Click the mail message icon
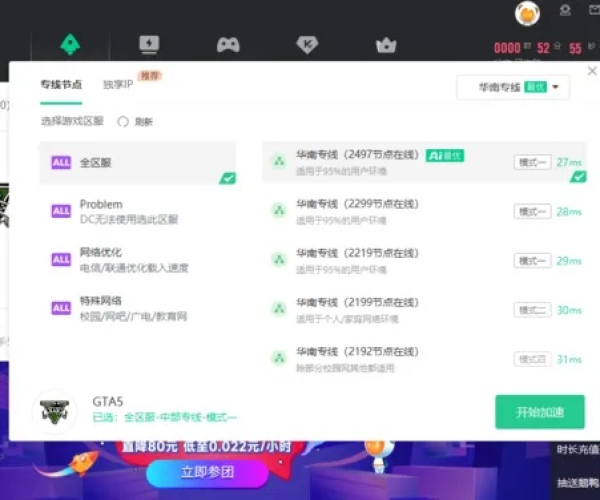This screenshot has height=500, width=600. [x=594, y=10]
